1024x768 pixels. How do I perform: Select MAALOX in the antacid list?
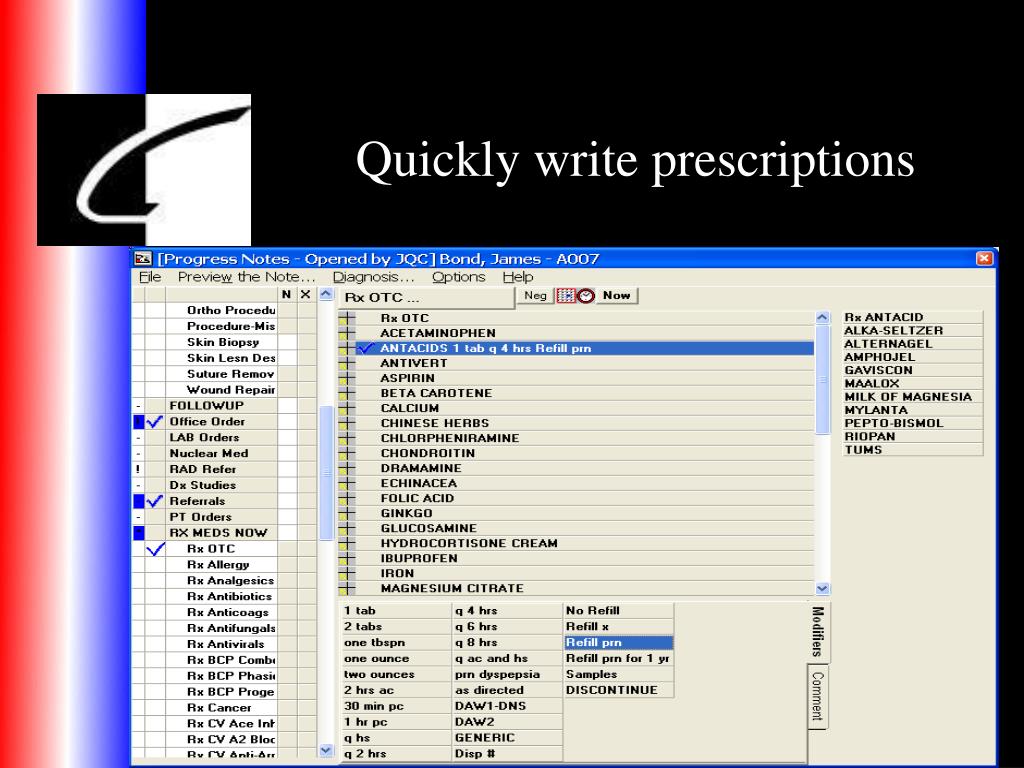point(912,384)
